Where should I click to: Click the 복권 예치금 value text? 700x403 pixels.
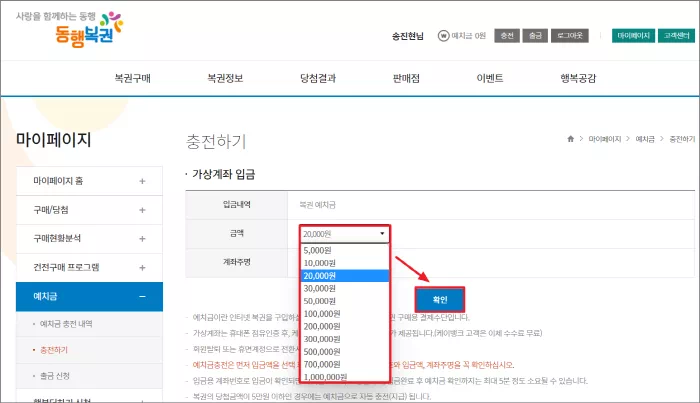[317, 205]
